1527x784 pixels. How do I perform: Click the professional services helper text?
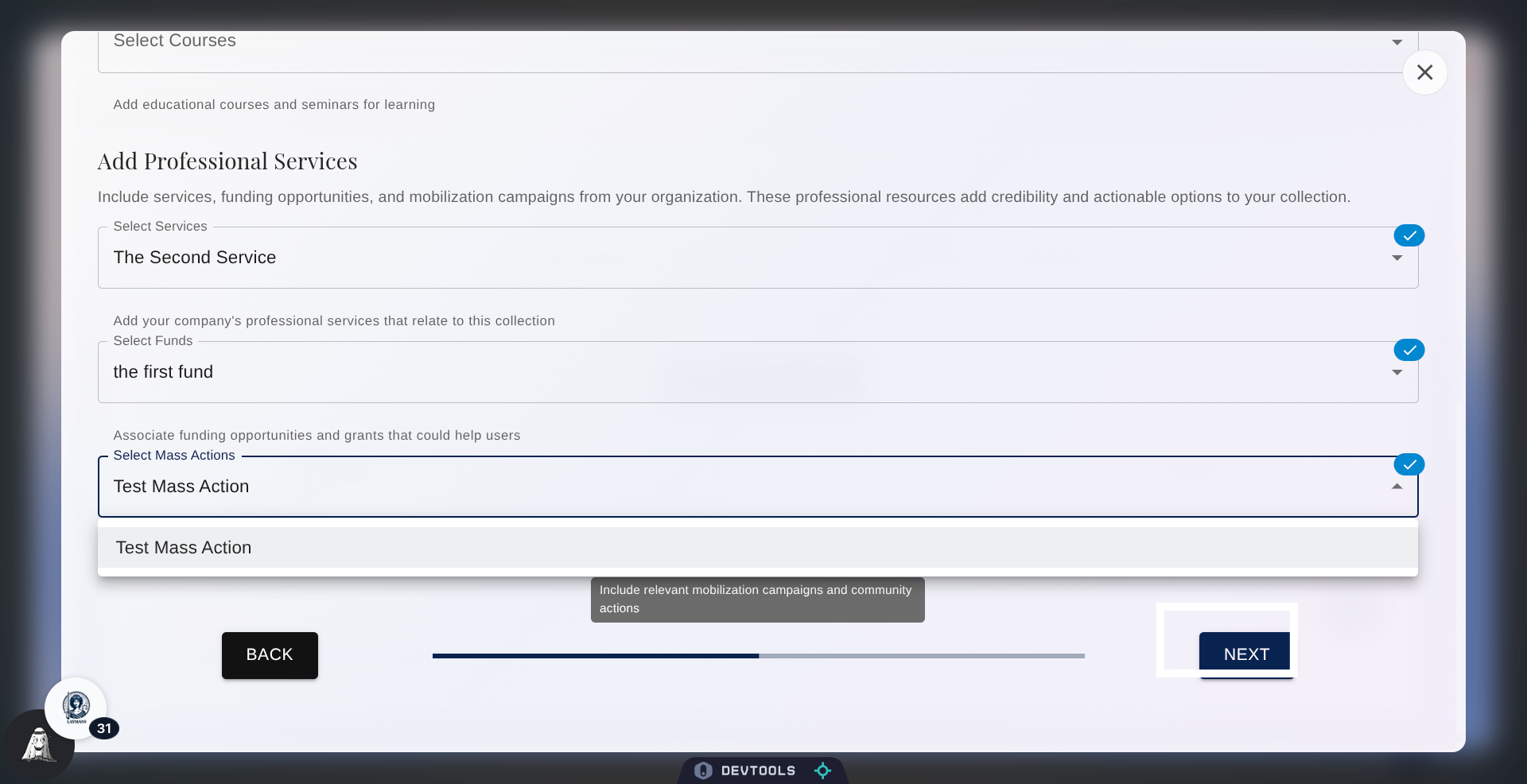click(x=334, y=321)
